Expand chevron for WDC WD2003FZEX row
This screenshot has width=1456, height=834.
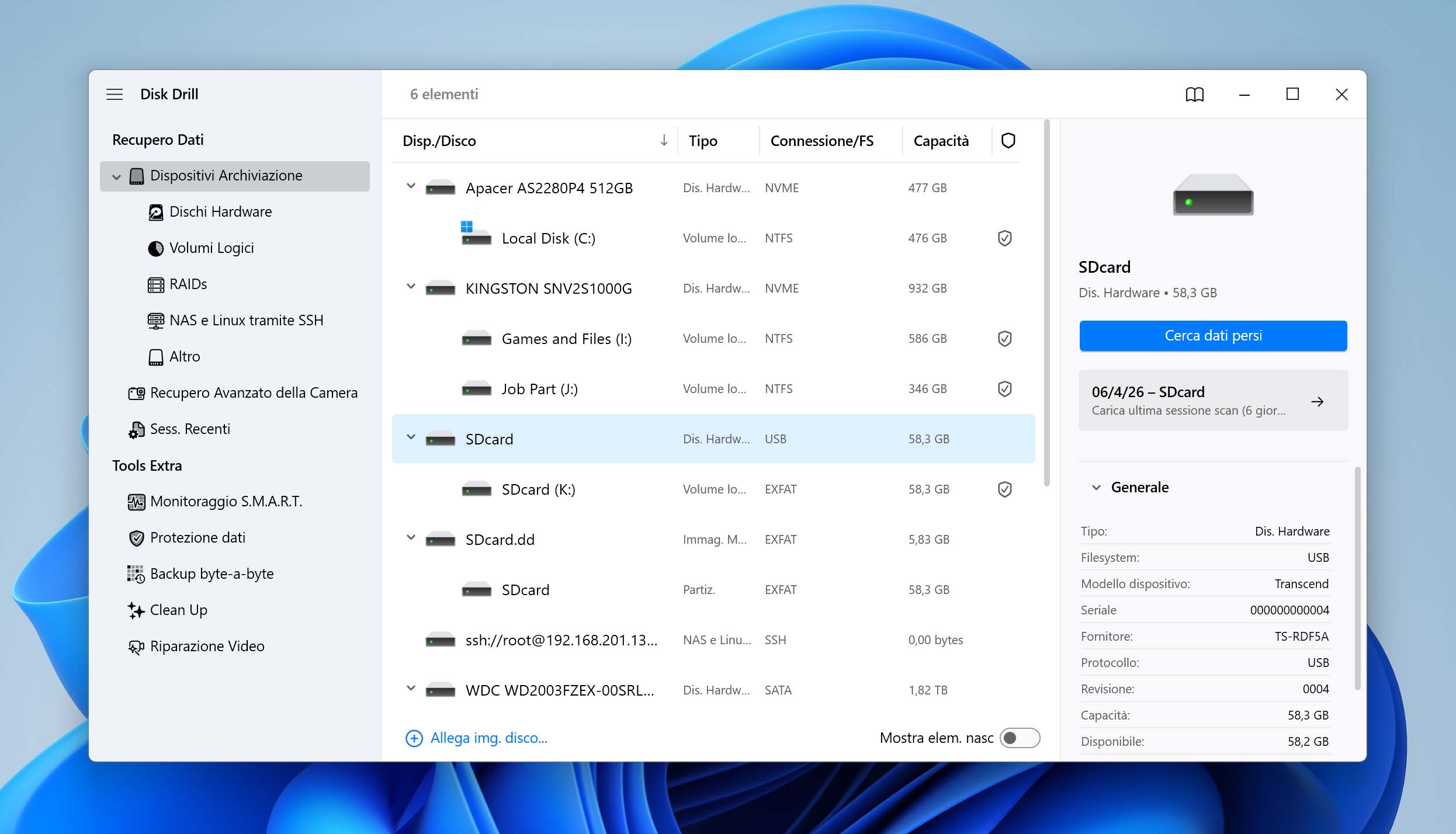[x=411, y=689]
